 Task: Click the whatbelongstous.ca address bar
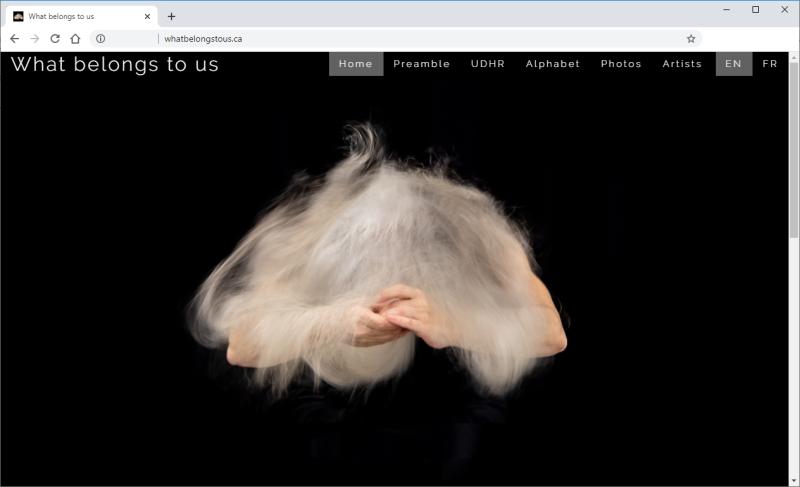coord(395,39)
